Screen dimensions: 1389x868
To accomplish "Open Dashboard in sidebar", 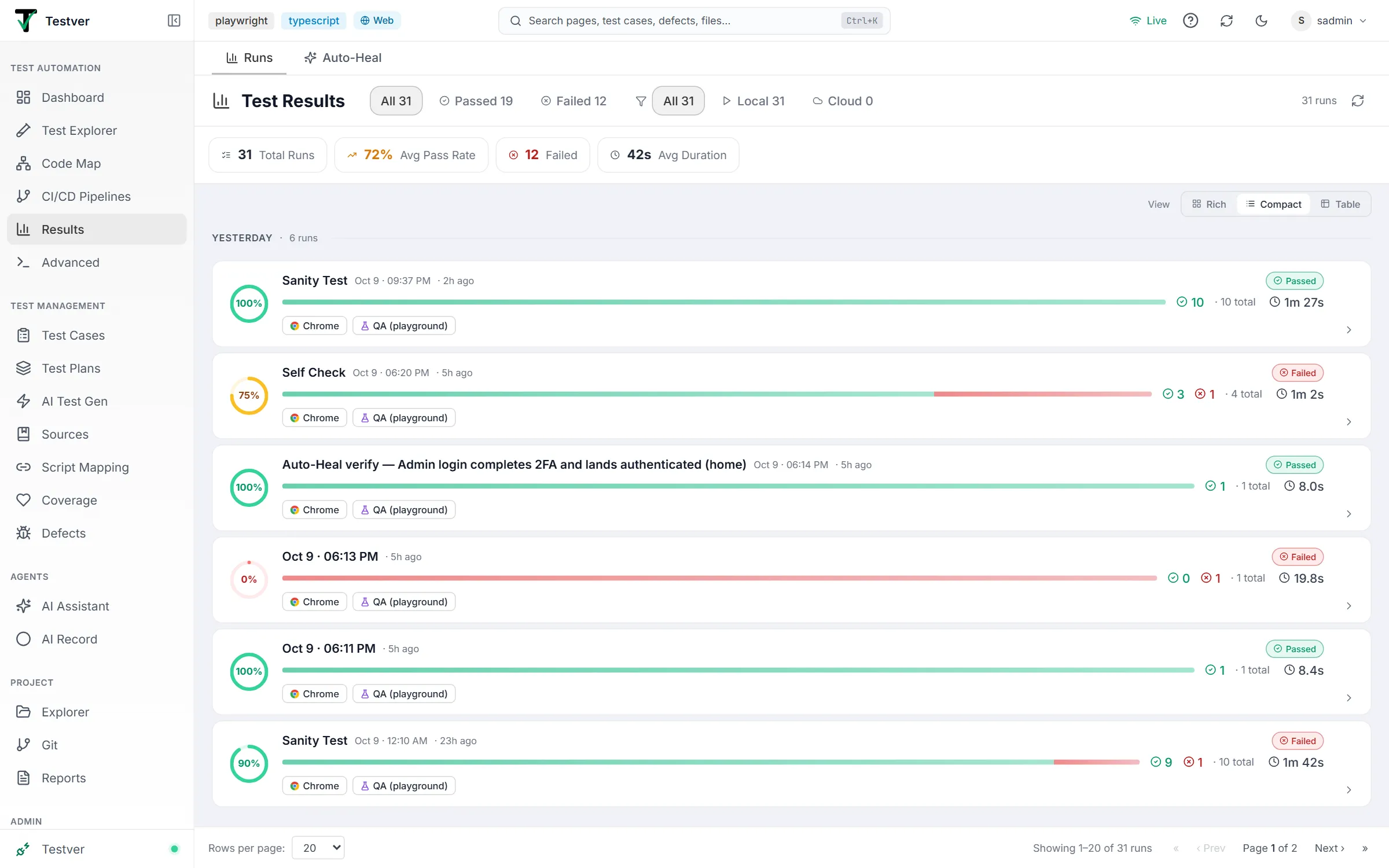I will coord(97,97).
